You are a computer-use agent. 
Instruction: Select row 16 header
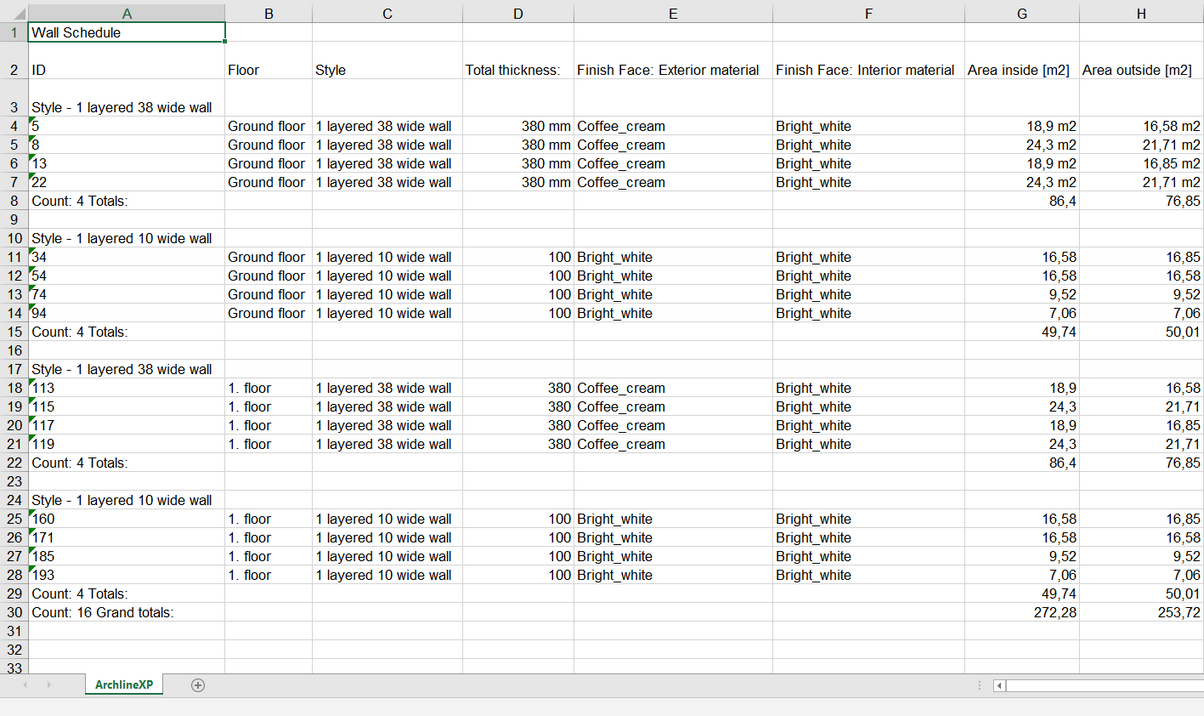14,350
